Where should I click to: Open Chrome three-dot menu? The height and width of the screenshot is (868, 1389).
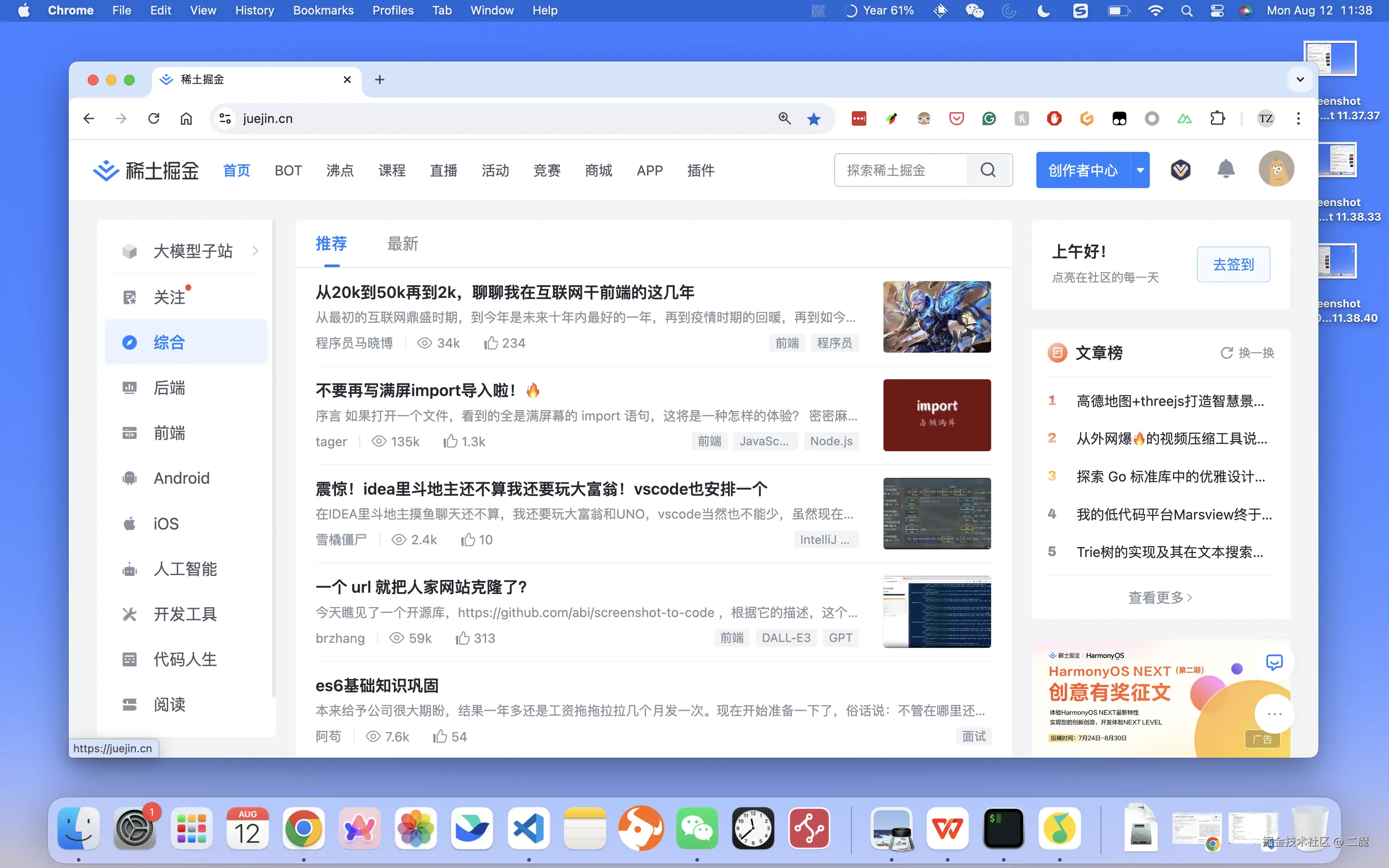click(x=1298, y=118)
